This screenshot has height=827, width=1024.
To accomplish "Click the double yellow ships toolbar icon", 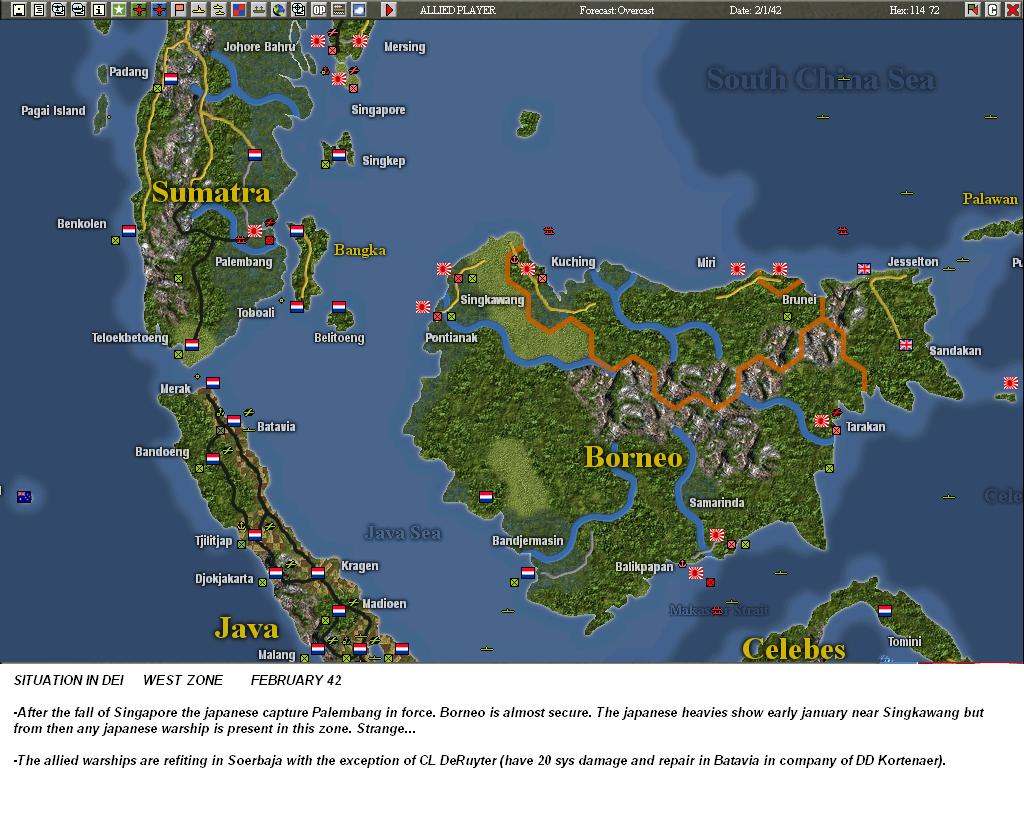I will tap(219, 10).
